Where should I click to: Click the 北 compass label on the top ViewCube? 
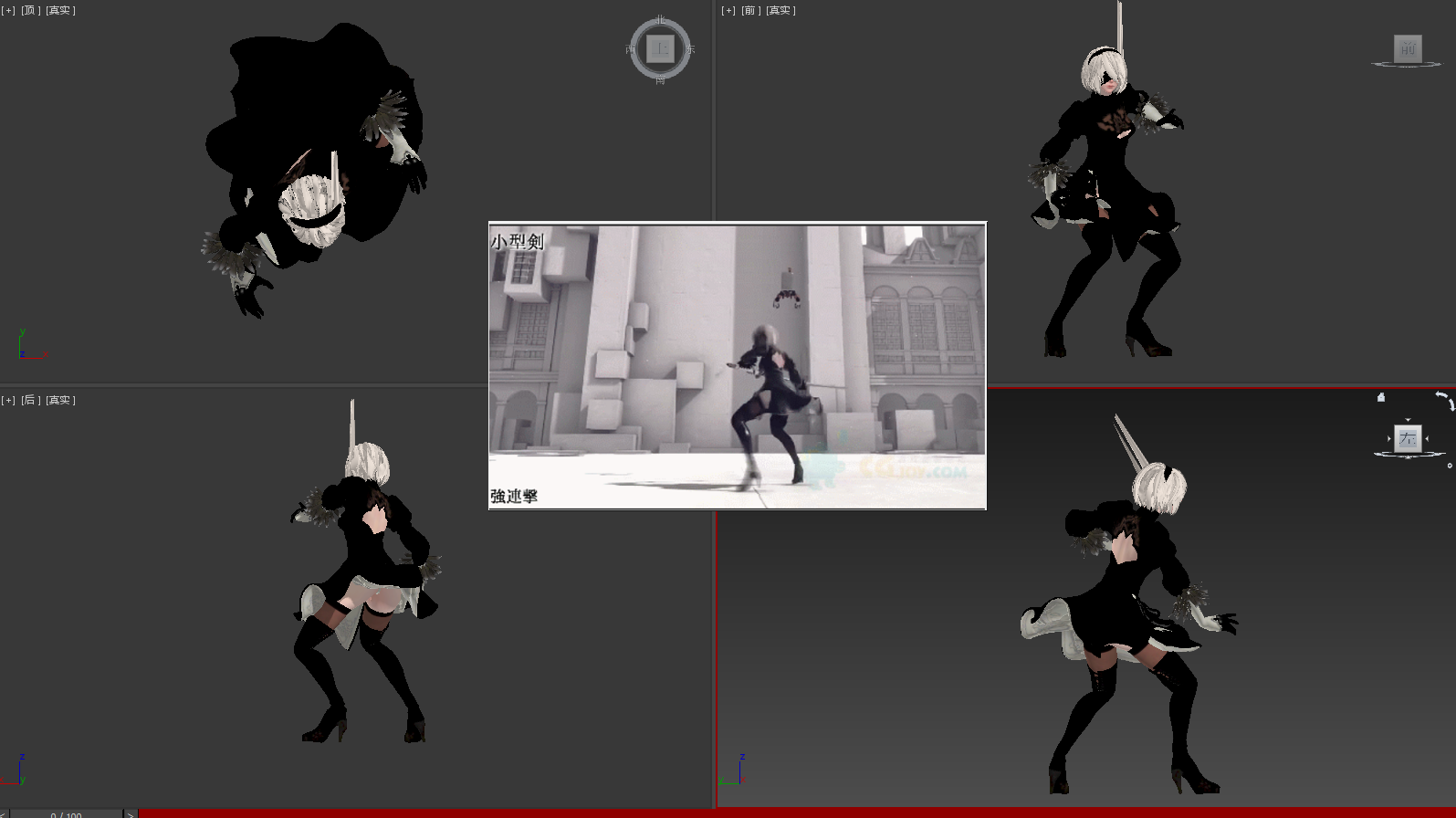pyautogui.click(x=661, y=19)
